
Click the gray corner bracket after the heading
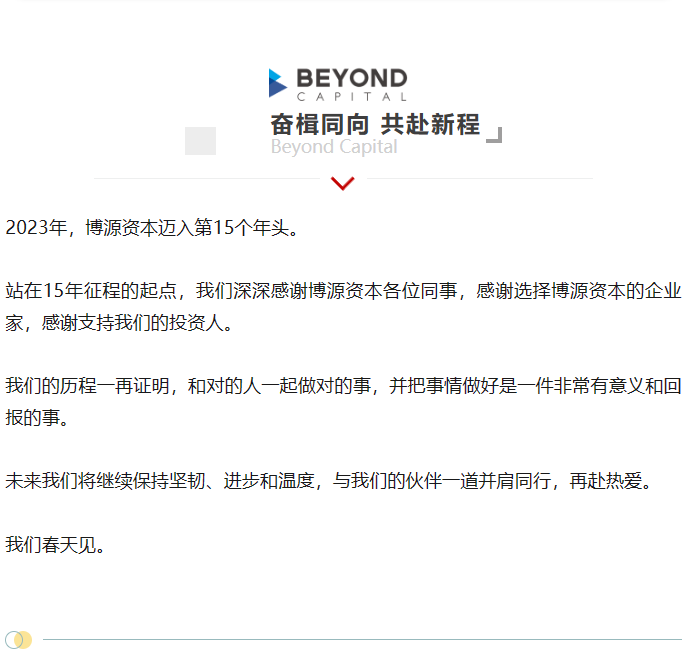493,136
